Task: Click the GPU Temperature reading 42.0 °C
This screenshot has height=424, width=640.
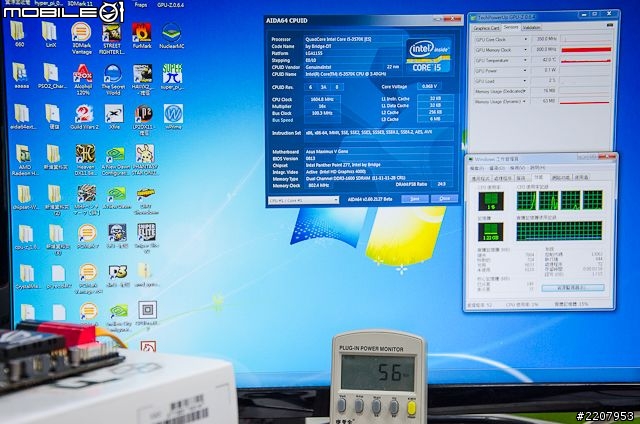Action: (547, 60)
